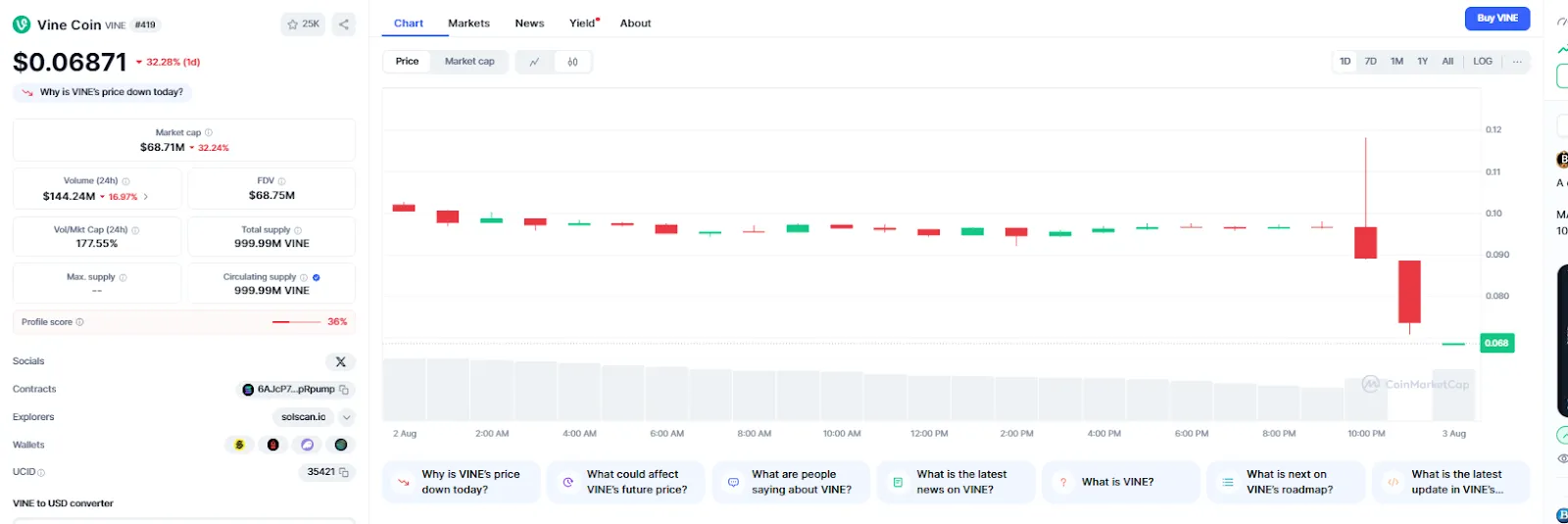
Task: Switch to the candlestick chart view icon
Action: tap(572, 62)
